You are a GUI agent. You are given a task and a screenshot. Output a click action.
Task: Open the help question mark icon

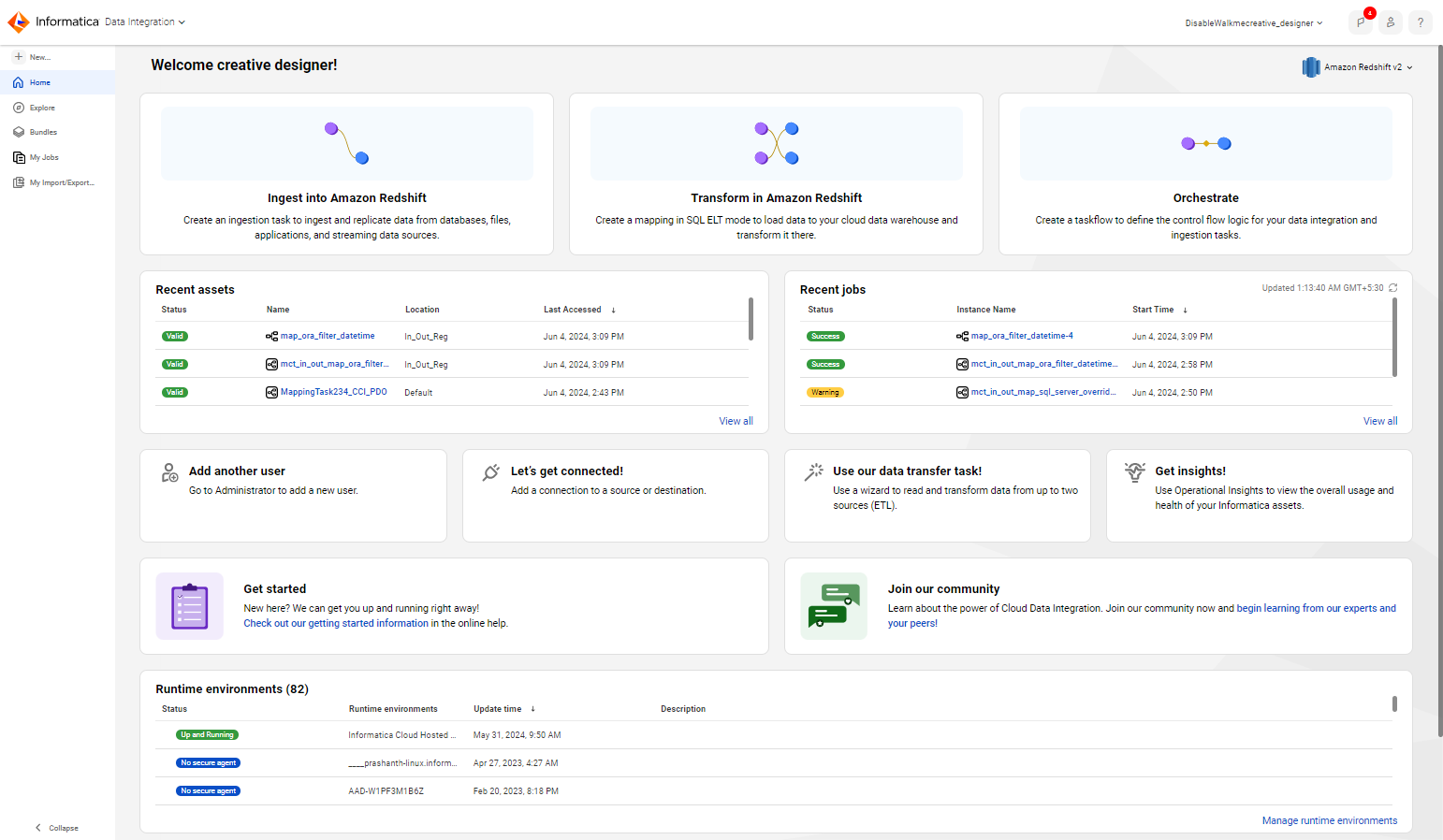click(1421, 22)
